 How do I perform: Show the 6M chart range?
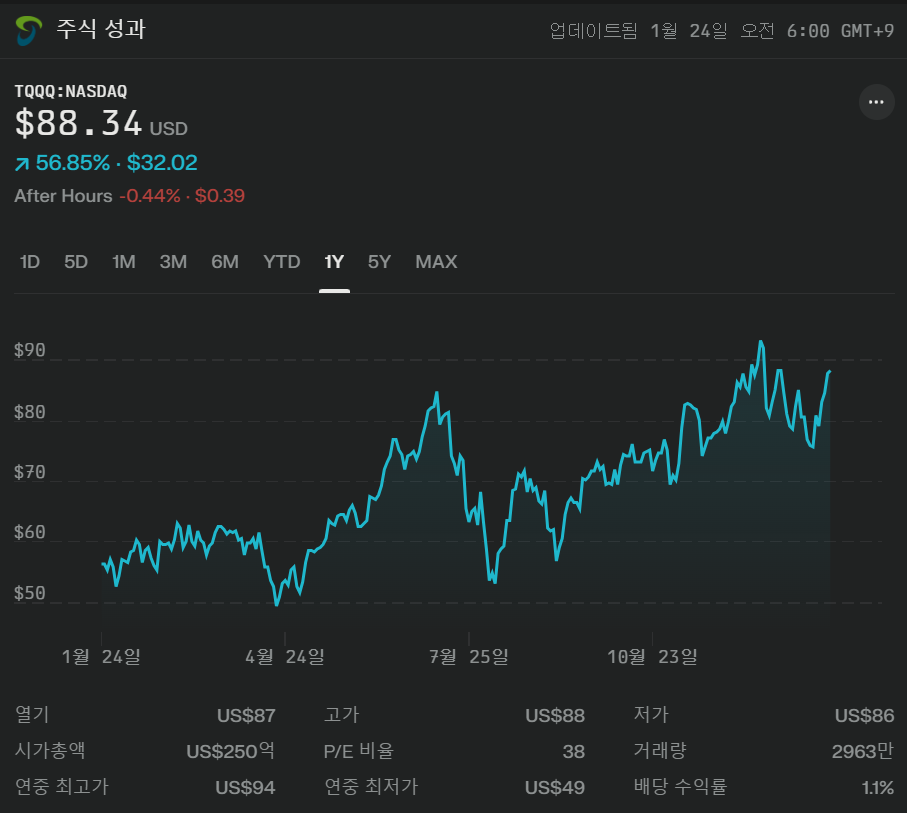[225, 262]
